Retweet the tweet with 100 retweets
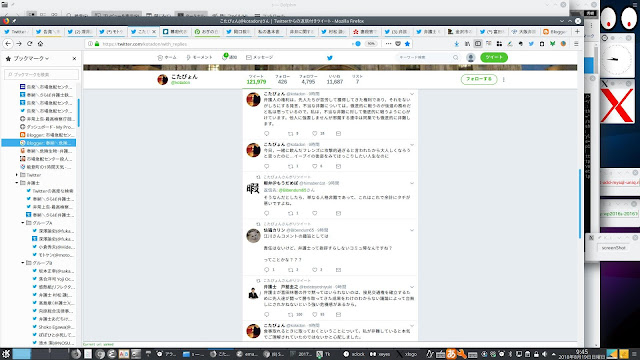Screen dimensions: 640x360 (291, 314)
